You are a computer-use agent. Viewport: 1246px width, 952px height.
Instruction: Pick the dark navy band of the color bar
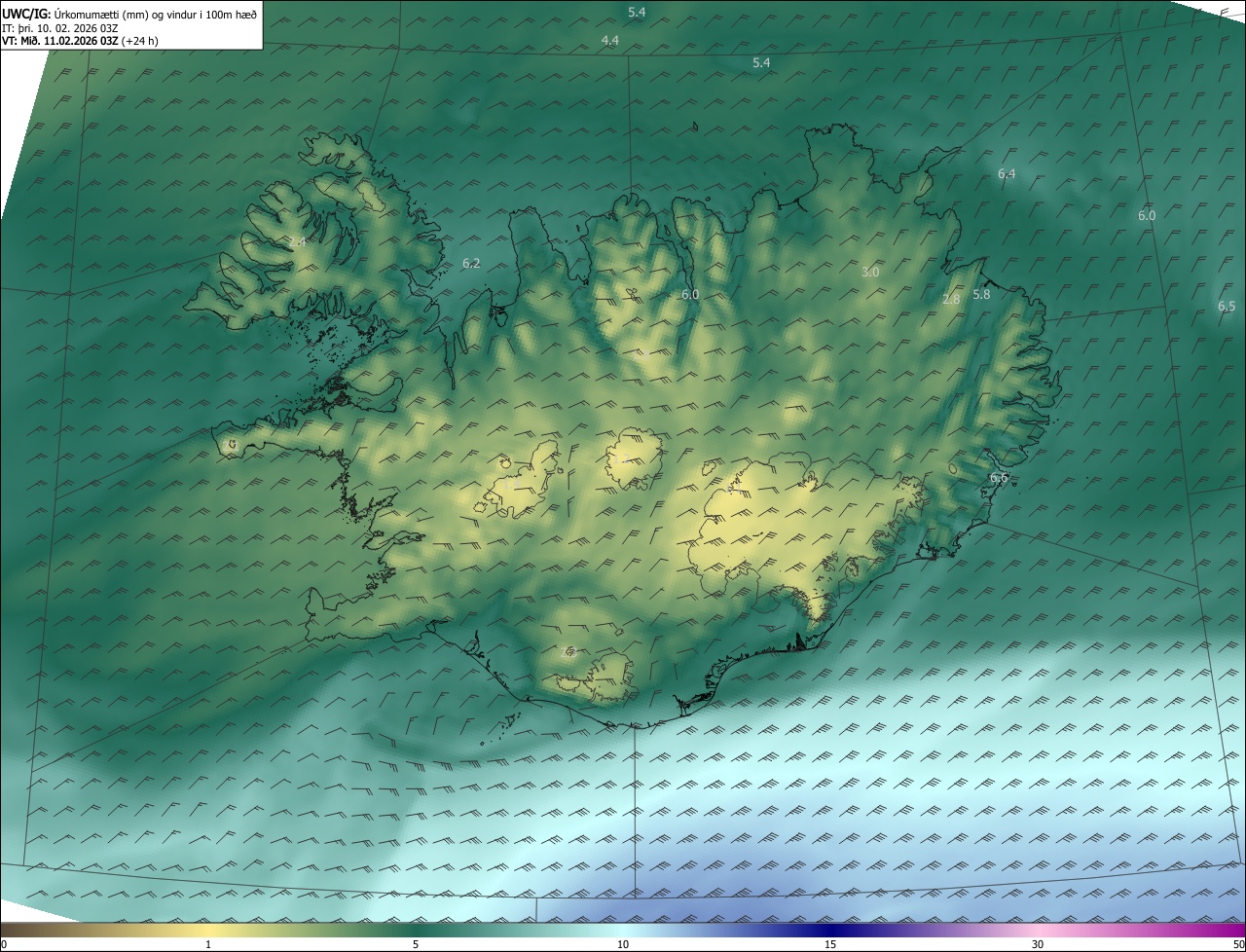[830, 930]
